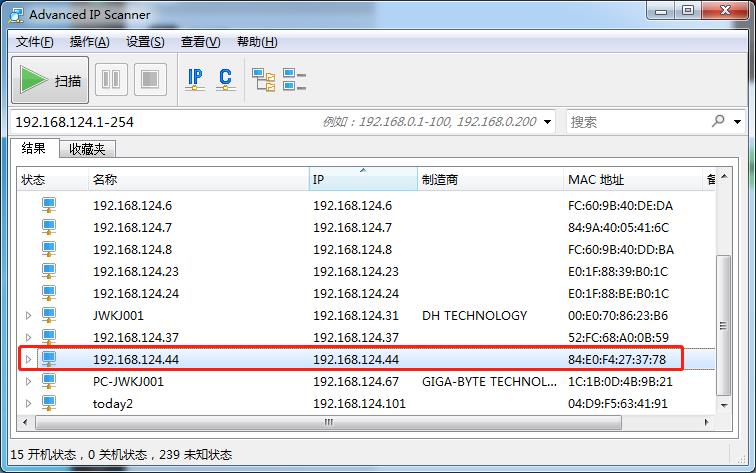The height and width of the screenshot is (473, 756).
Task: Click the computer icon for 192.168.124.24
Action: point(49,293)
